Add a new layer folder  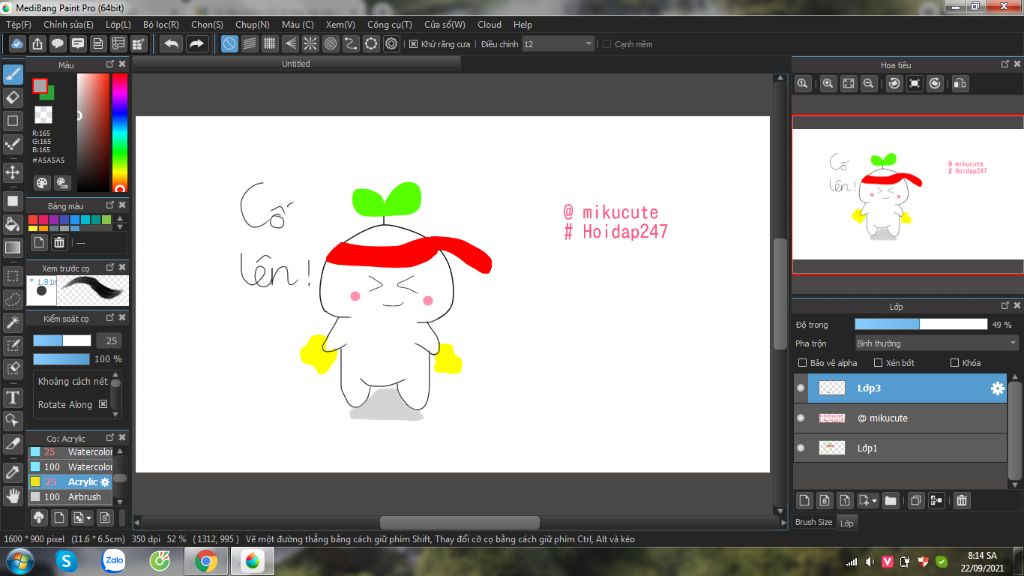(x=891, y=501)
